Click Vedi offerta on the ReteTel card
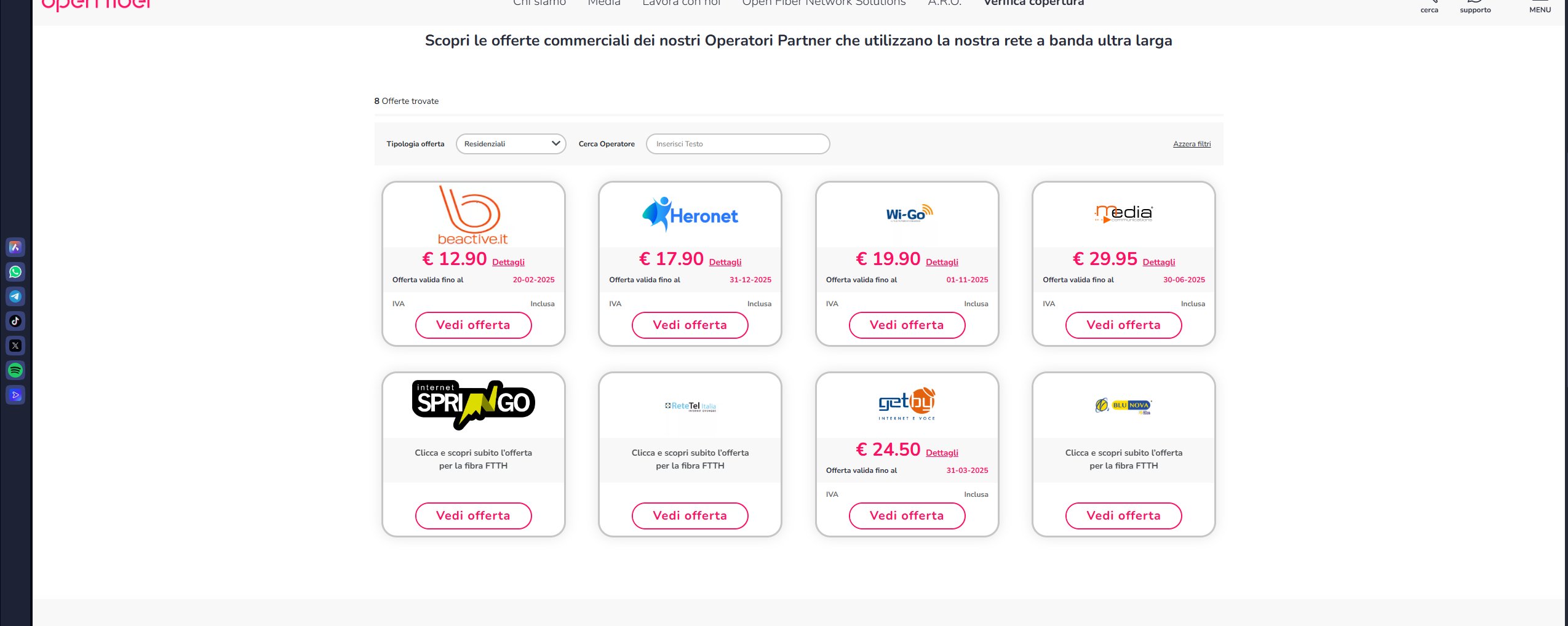Image resolution: width=1568 pixels, height=626 pixels. click(x=690, y=516)
